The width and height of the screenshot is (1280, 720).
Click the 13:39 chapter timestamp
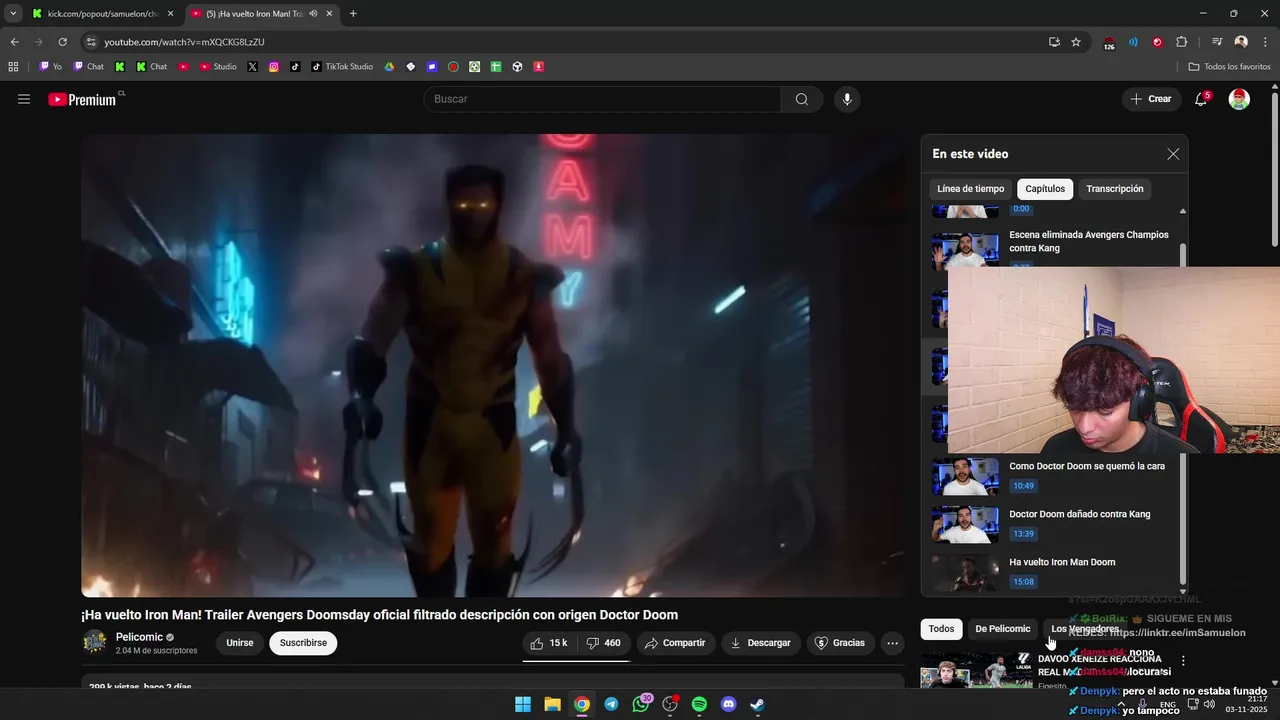(1023, 534)
